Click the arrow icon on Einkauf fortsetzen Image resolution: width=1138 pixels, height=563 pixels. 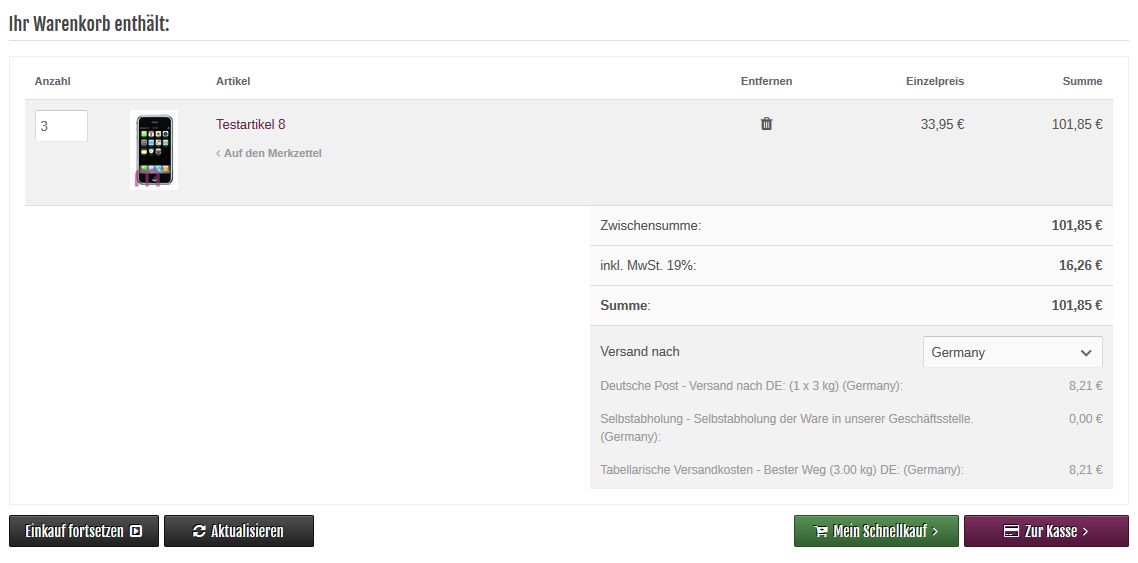click(x=137, y=532)
